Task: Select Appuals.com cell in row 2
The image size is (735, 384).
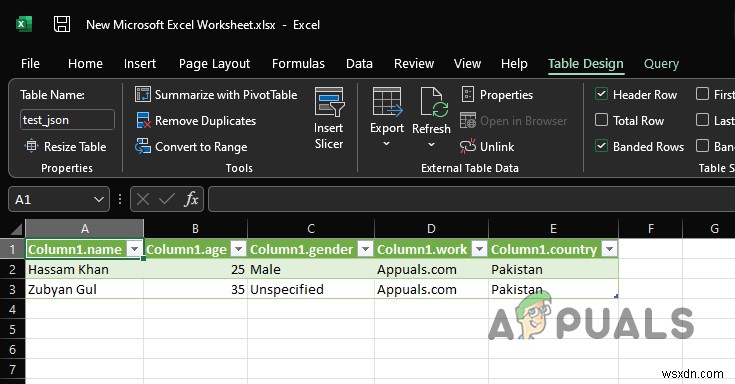Action: [431, 269]
